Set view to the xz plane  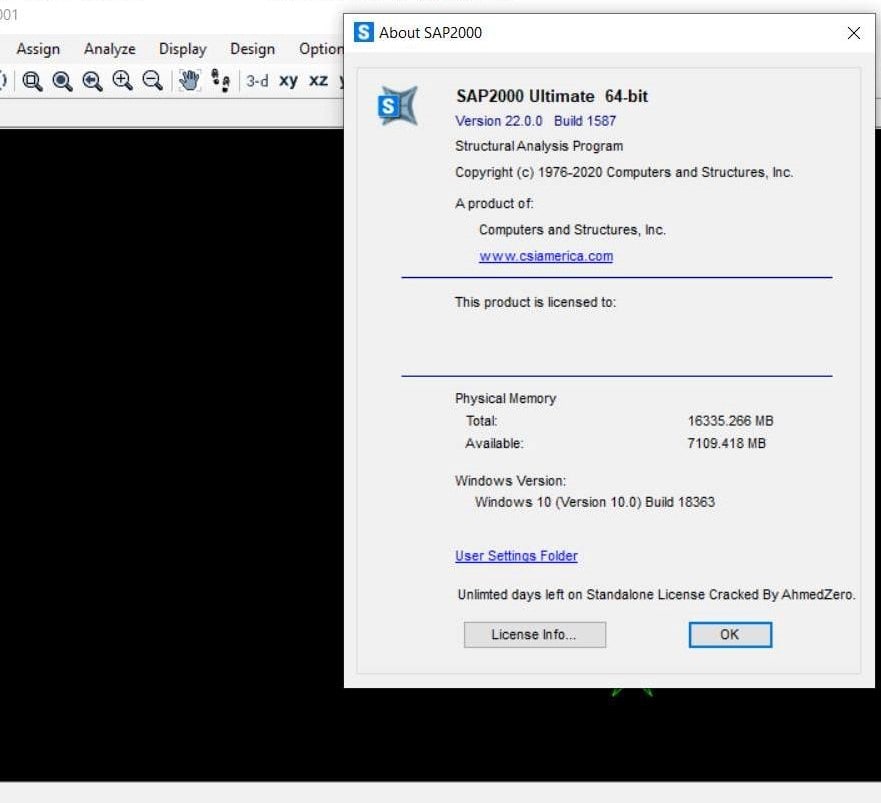[x=318, y=81]
